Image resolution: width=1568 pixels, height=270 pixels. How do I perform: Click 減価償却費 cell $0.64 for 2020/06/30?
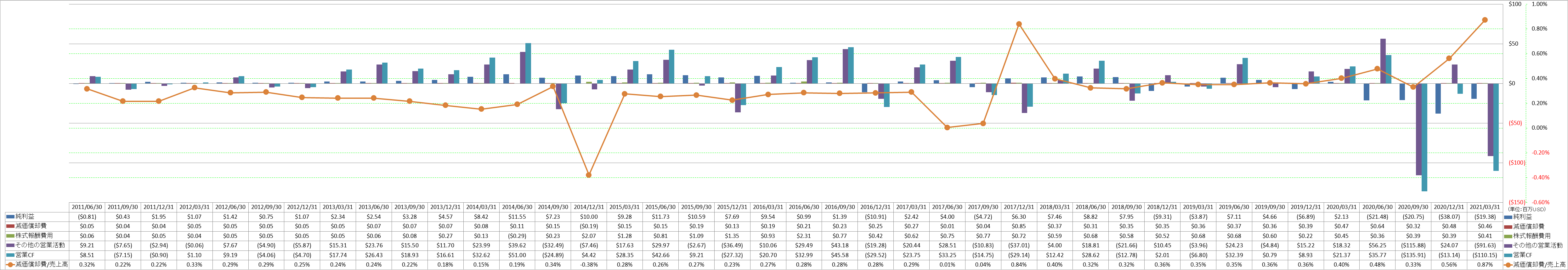(1378, 226)
